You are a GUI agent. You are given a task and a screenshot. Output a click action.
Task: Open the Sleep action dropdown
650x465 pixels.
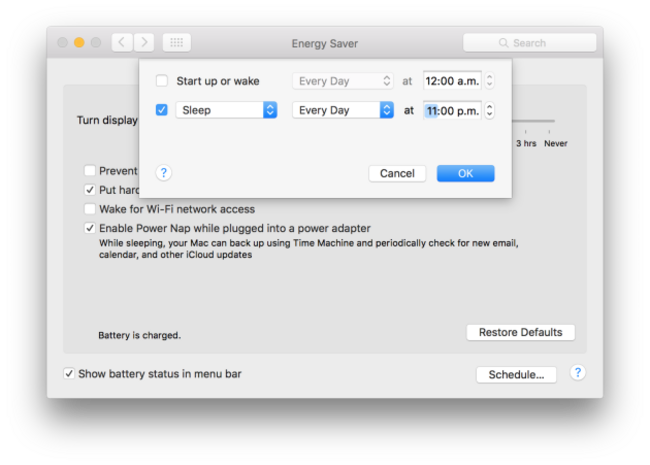[226, 110]
